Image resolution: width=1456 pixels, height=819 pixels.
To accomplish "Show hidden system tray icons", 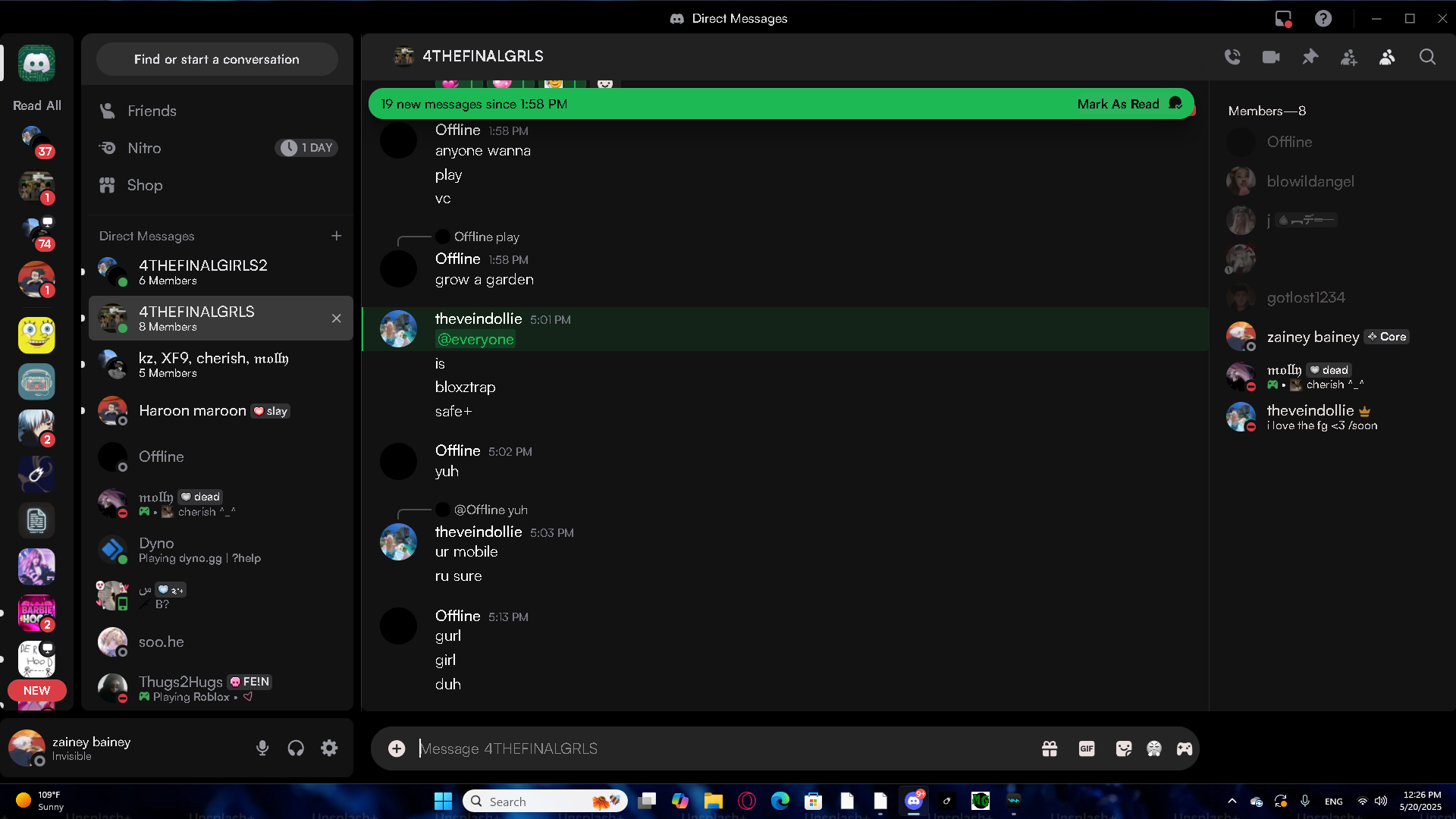I will point(1232,802).
